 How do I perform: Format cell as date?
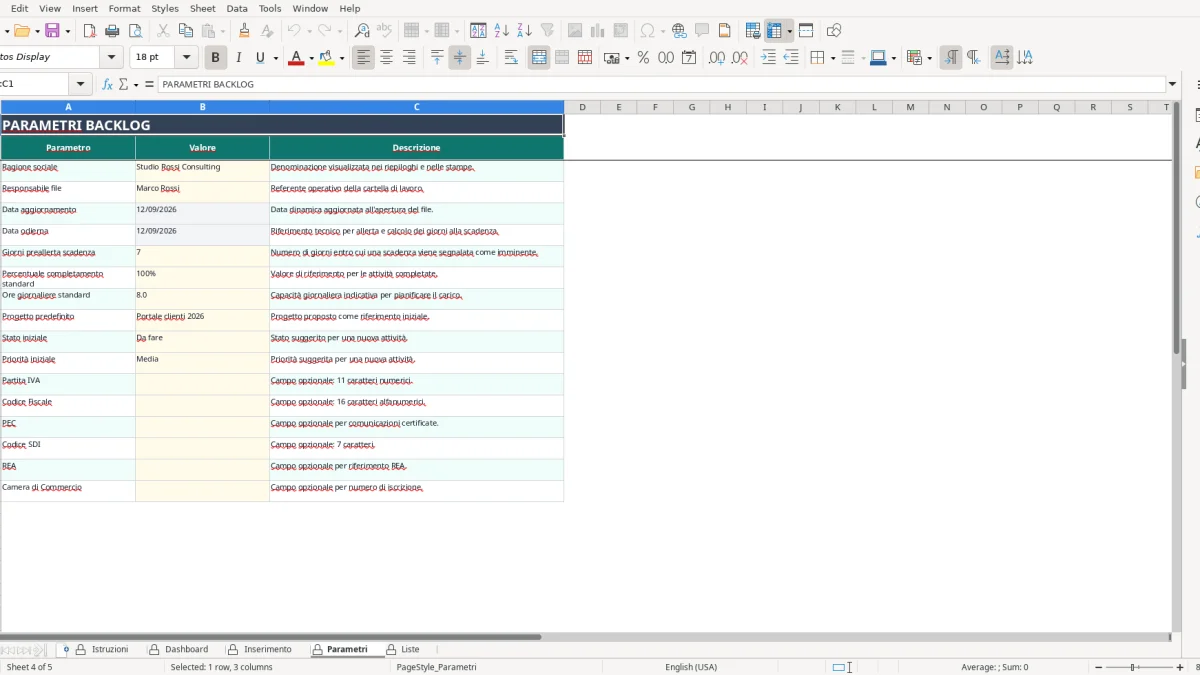pos(689,58)
